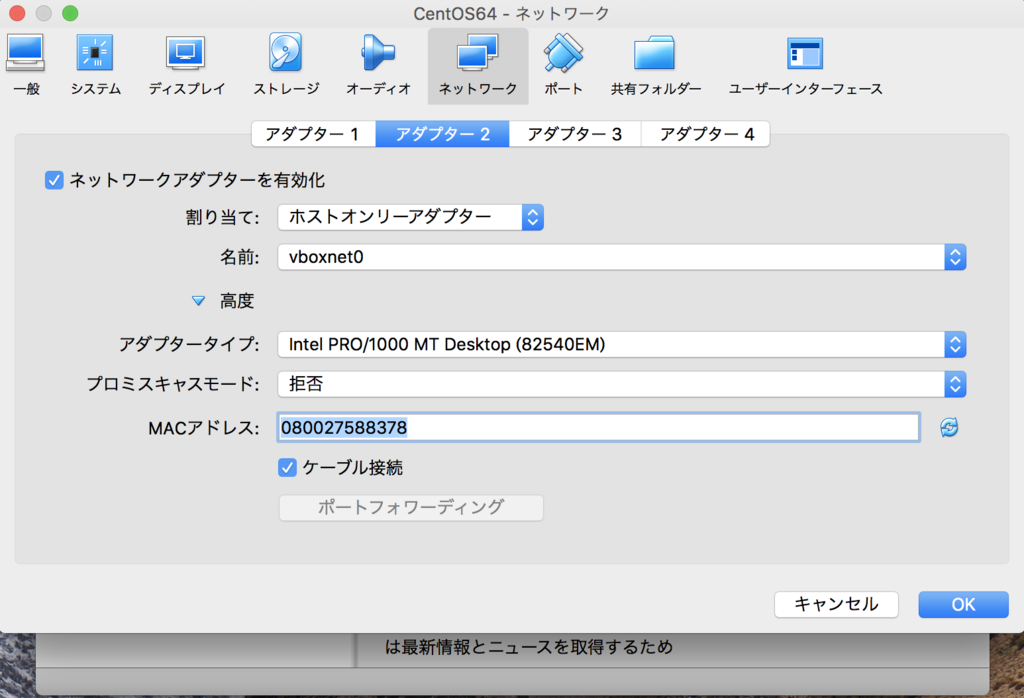Switch to the アダプター 3 tab
This screenshot has height=698, width=1024.
(575, 134)
